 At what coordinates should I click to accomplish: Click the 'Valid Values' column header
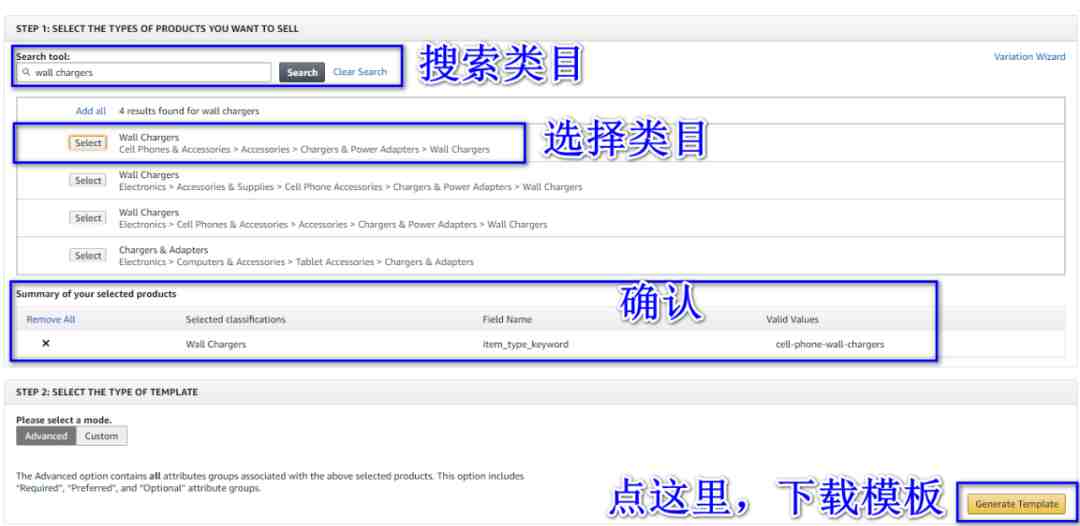point(792,319)
